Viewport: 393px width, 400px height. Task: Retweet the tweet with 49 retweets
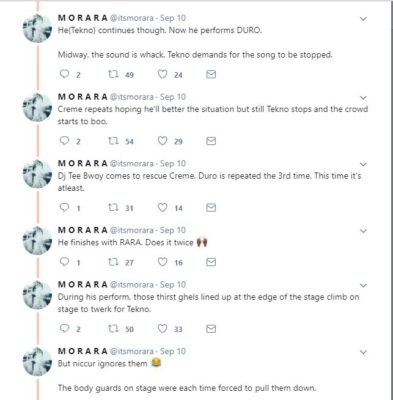coord(113,74)
